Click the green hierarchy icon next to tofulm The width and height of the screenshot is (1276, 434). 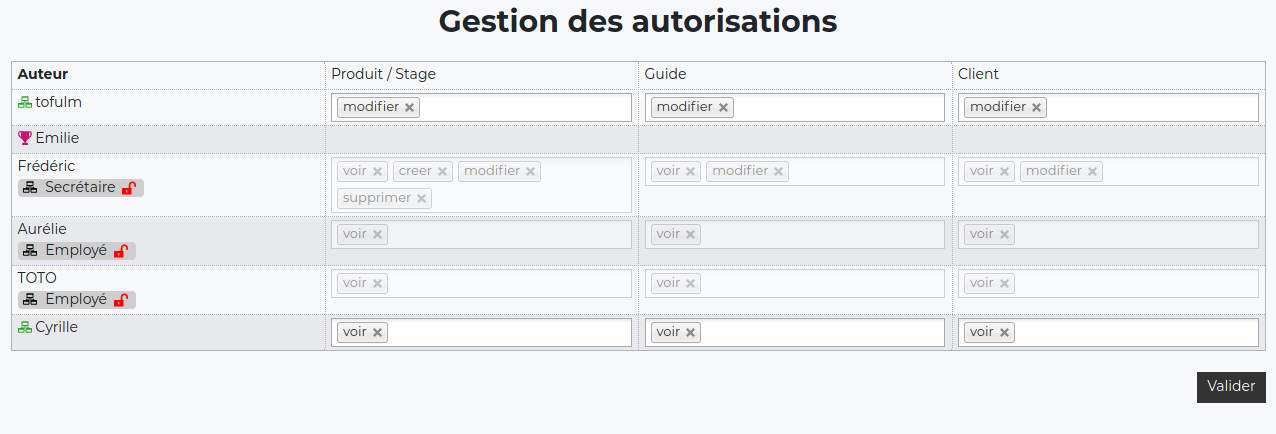[25, 102]
